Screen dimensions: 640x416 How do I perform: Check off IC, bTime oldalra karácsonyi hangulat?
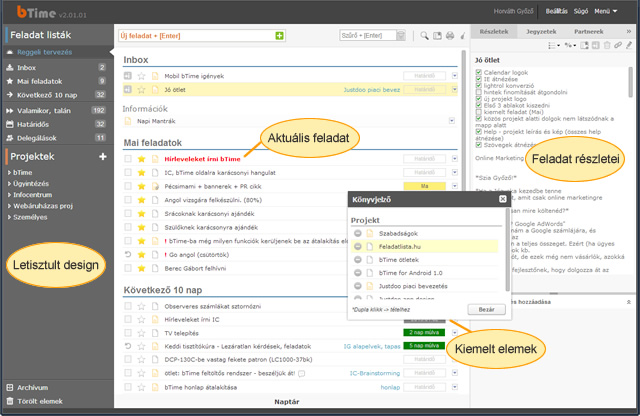(128, 172)
